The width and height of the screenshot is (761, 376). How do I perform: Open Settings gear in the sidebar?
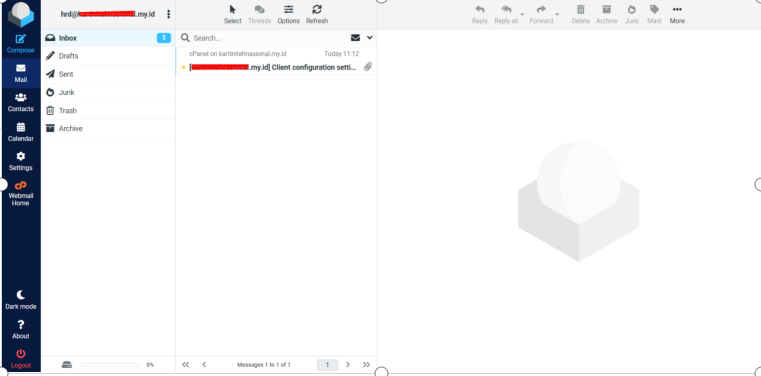[20, 161]
